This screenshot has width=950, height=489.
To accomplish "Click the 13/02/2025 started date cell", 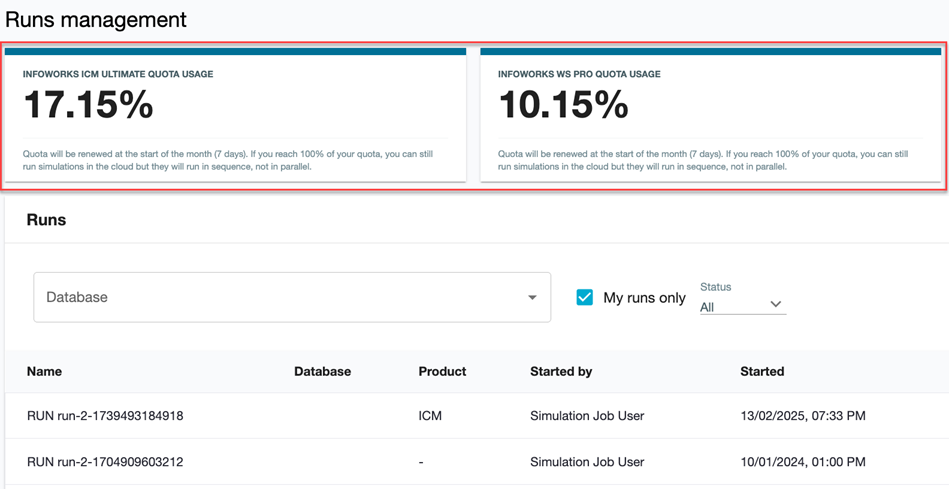I will pos(803,415).
